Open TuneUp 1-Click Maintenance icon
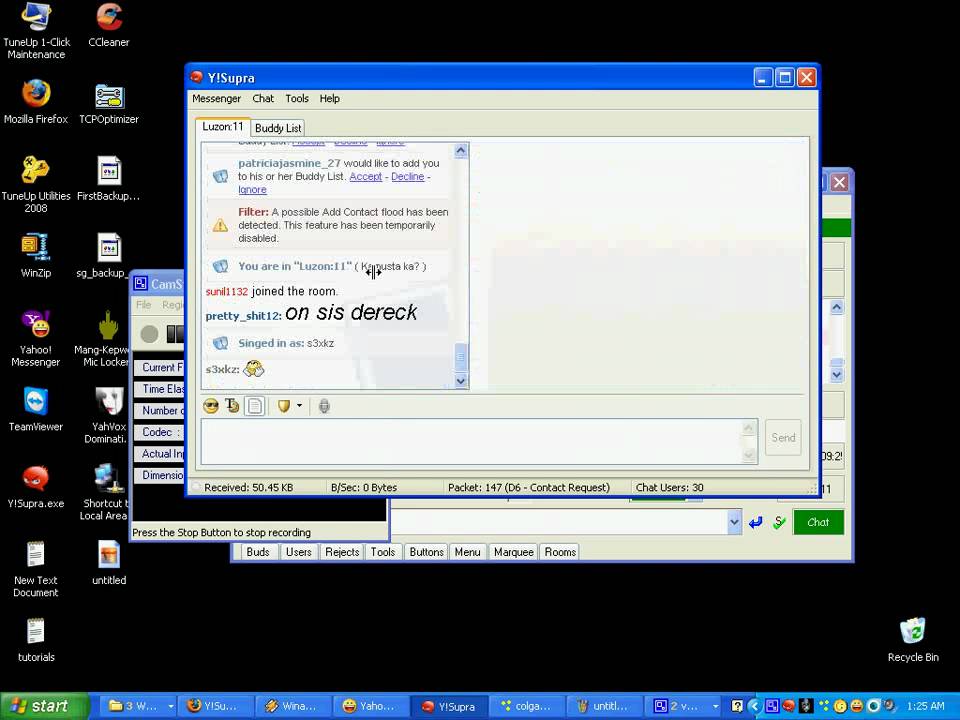The image size is (960, 720). point(36,31)
